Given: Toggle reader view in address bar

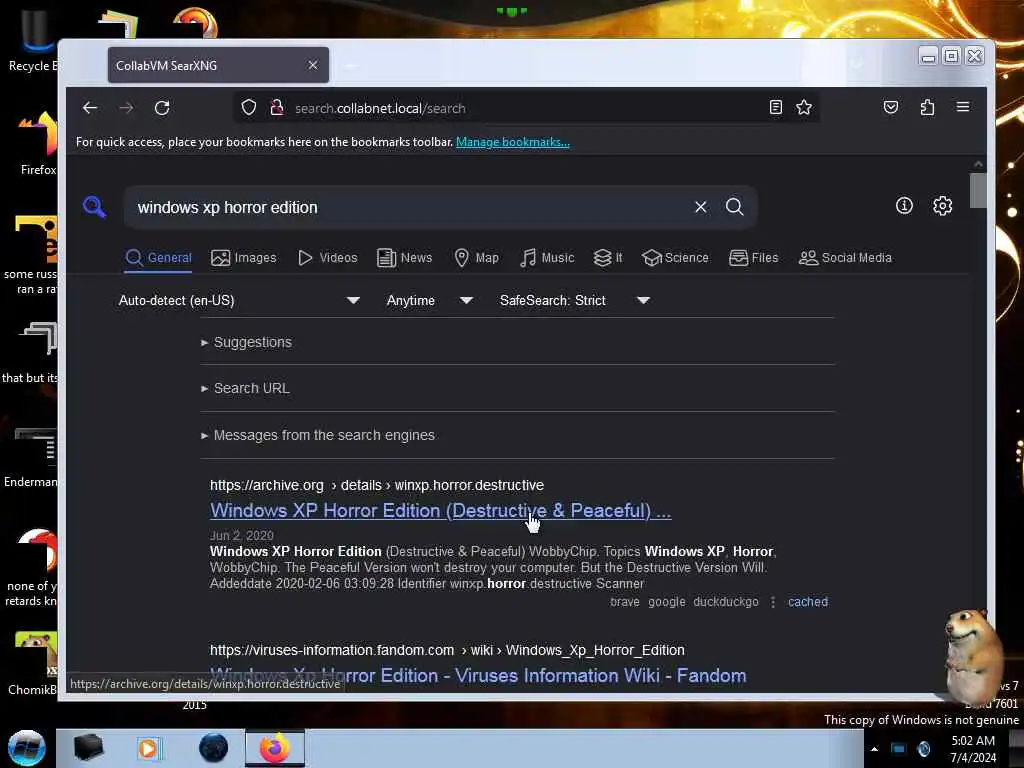Looking at the screenshot, I should point(775,107).
